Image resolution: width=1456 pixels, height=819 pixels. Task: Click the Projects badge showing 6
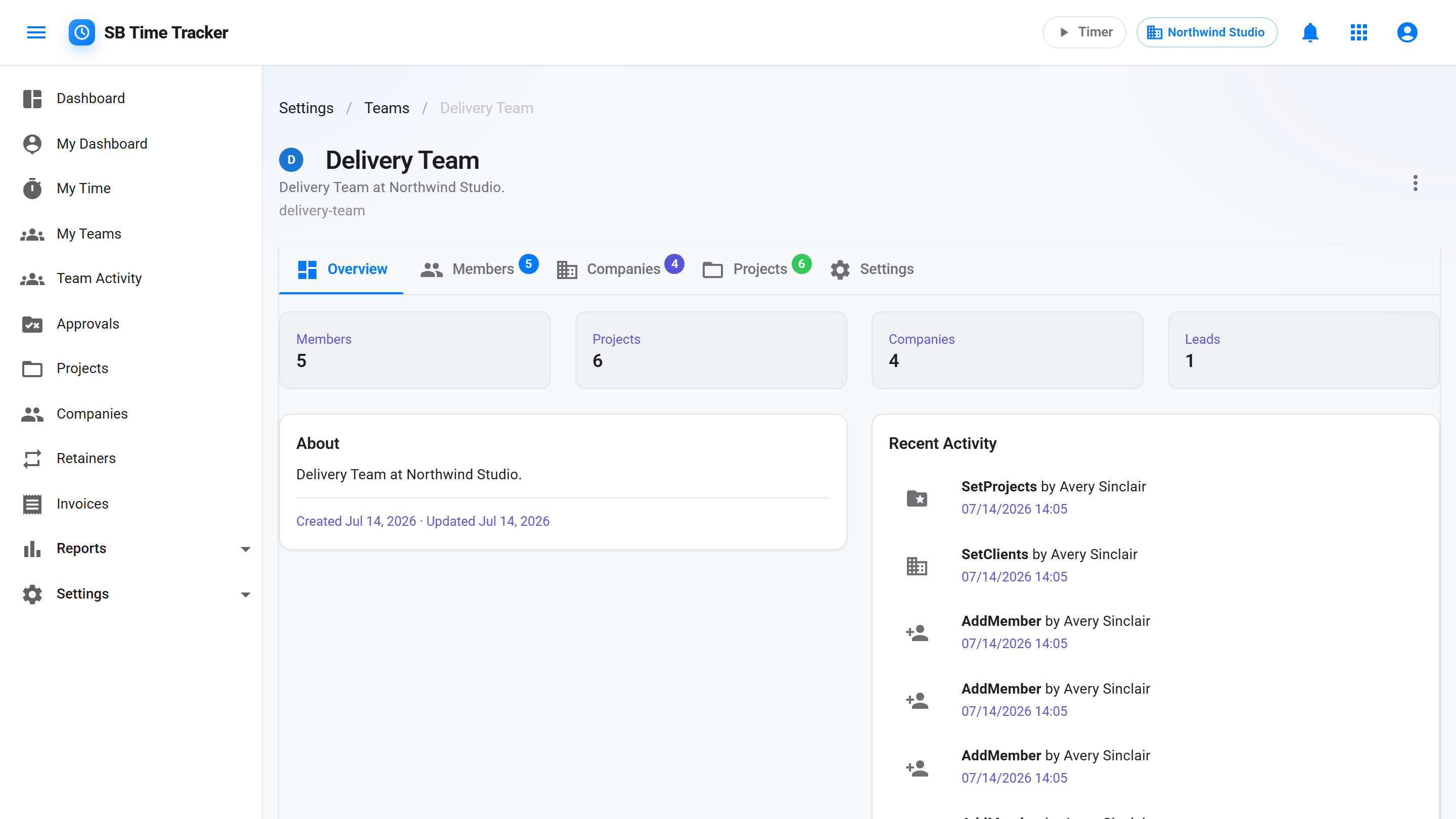(801, 263)
